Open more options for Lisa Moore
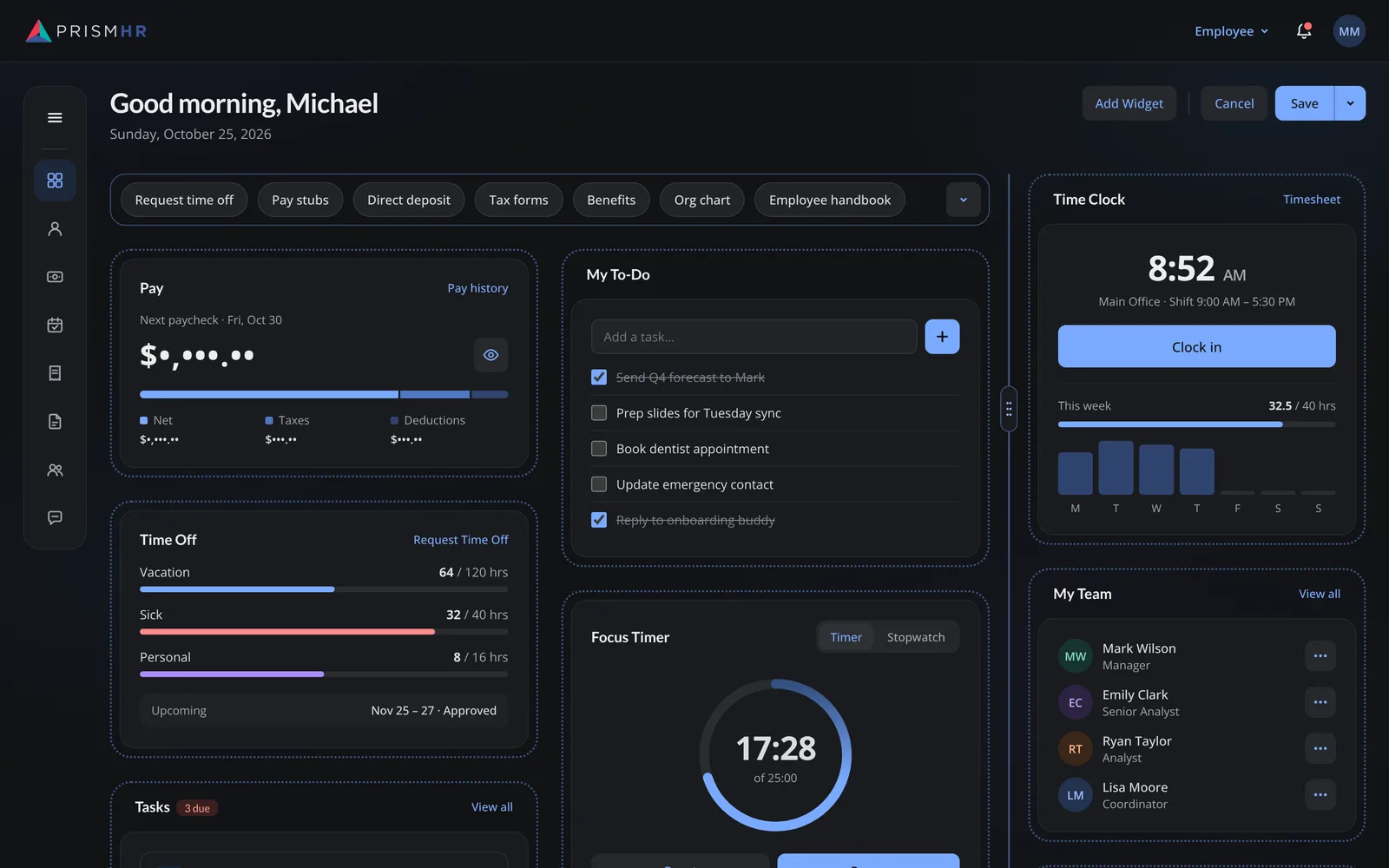The width and height of the screenshot is (1389, 868). 1320,795
